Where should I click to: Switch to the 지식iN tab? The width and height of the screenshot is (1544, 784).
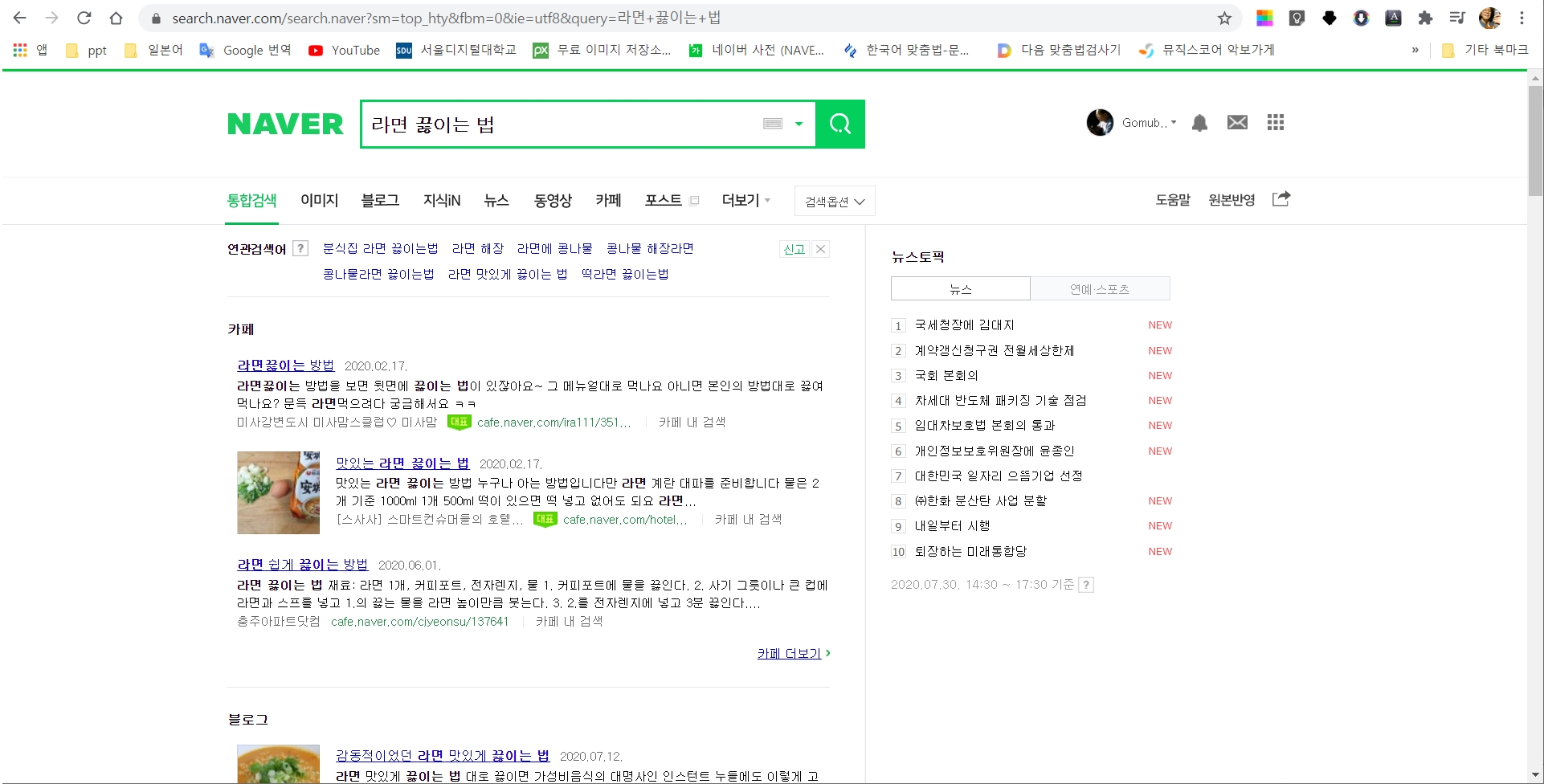click(442, 200)
